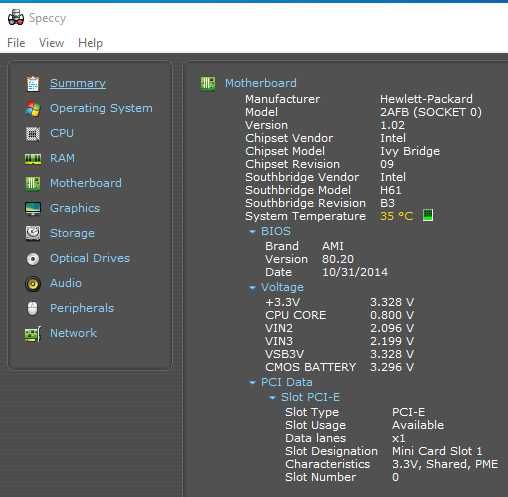
Task: Click the CMOS BATTERY row label
Action: click(x=311, y=367)
